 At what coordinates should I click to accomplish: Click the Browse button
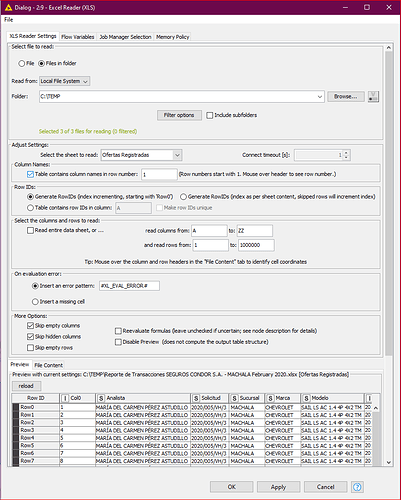pos(346,96)
